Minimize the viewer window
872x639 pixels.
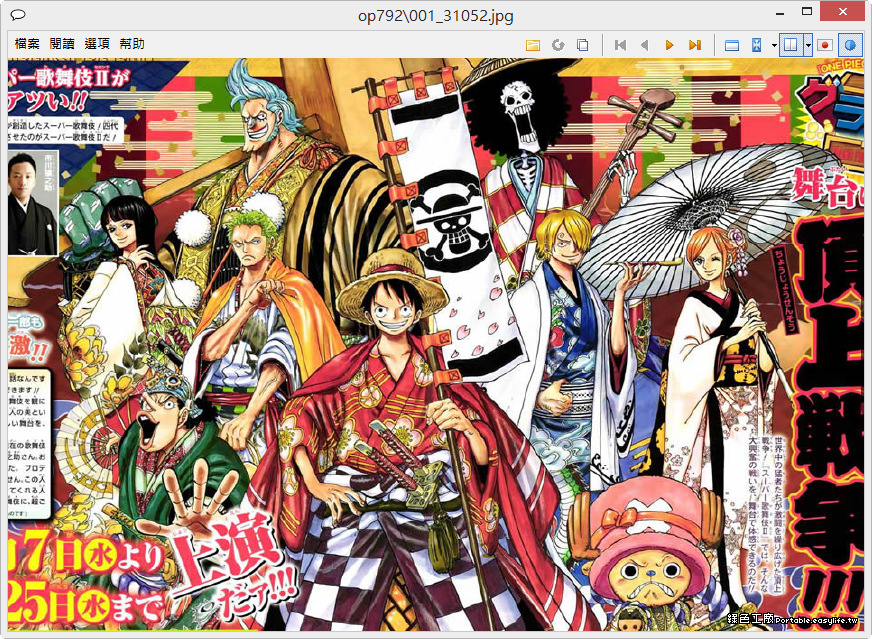pos(781,12)
